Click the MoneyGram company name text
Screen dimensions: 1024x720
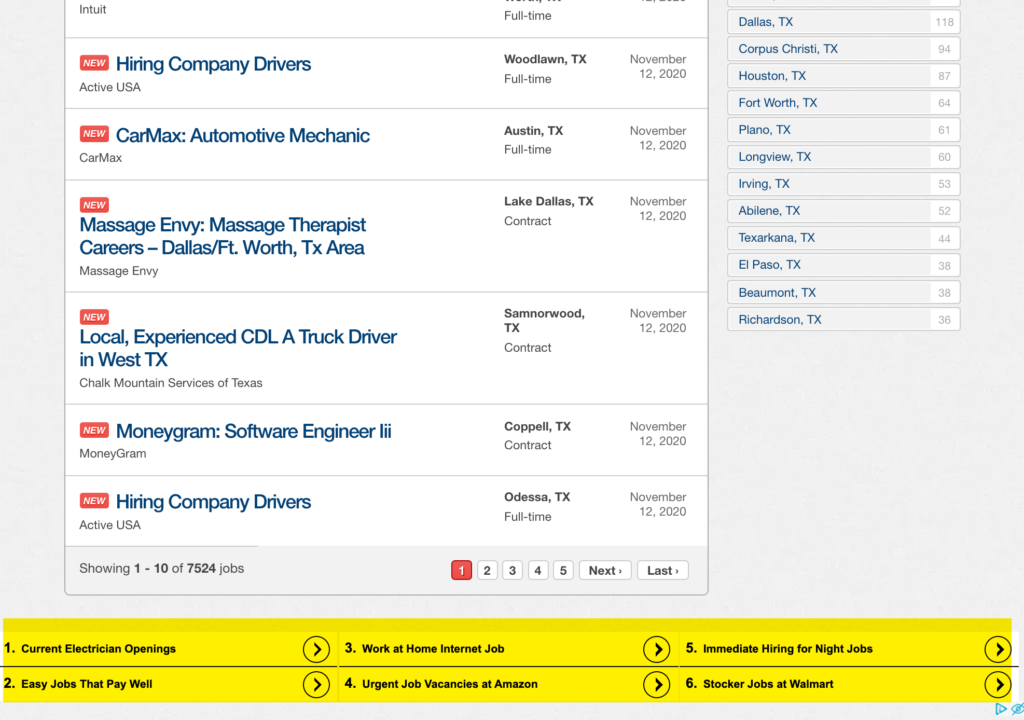point(112,453)
